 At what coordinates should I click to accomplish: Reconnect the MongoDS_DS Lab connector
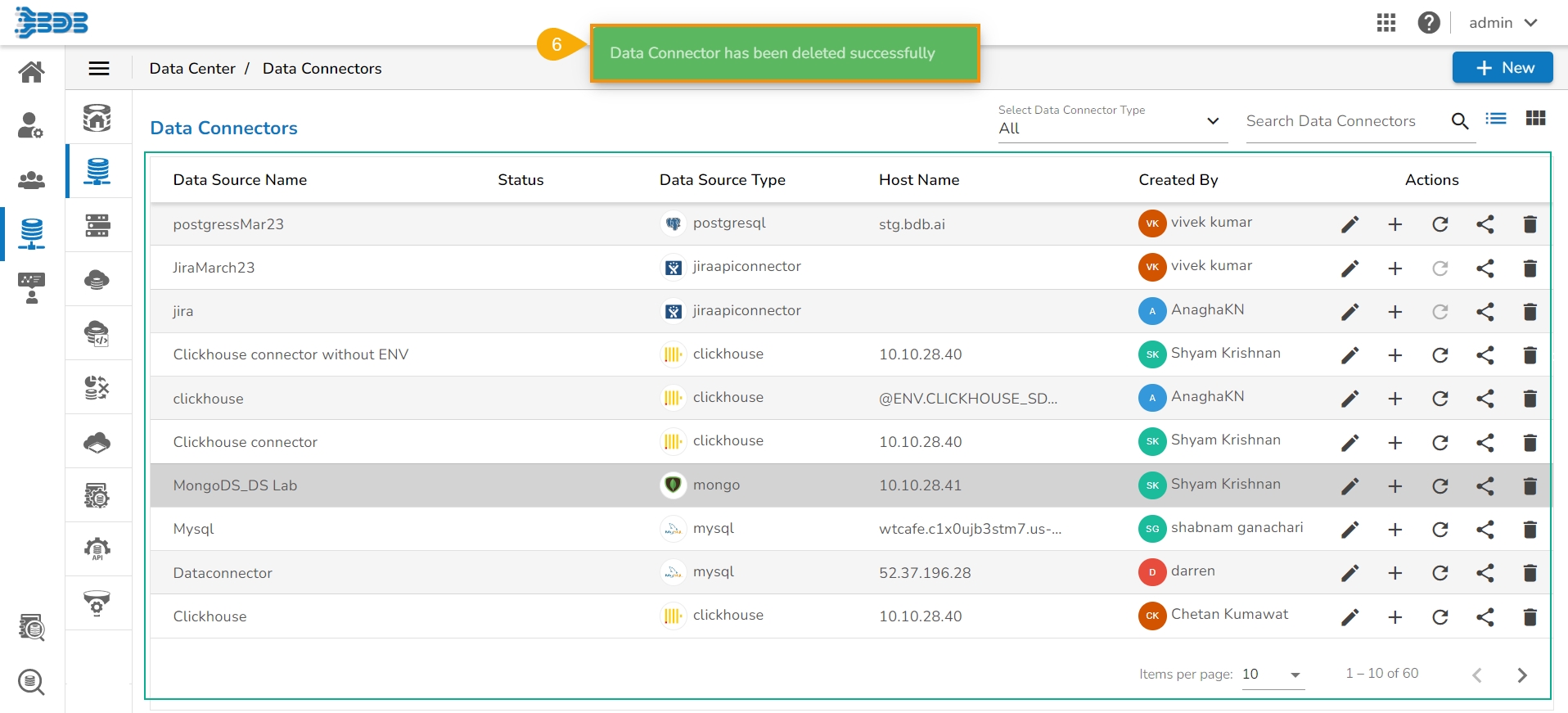pyautogui.click(x=1440, y=486)
